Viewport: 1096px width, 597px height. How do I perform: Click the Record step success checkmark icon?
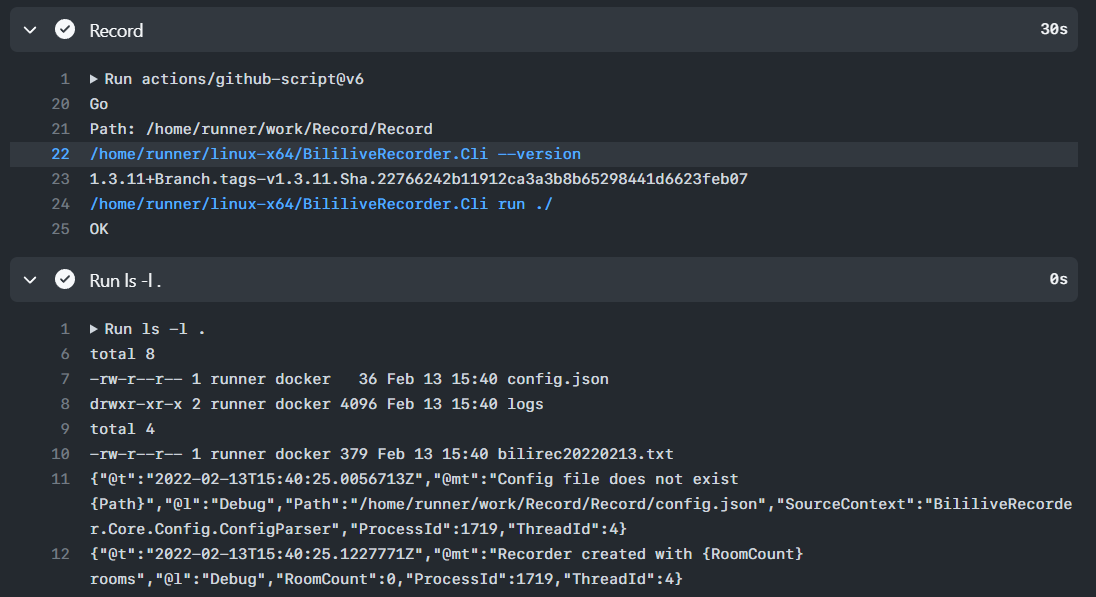point(65,29)
